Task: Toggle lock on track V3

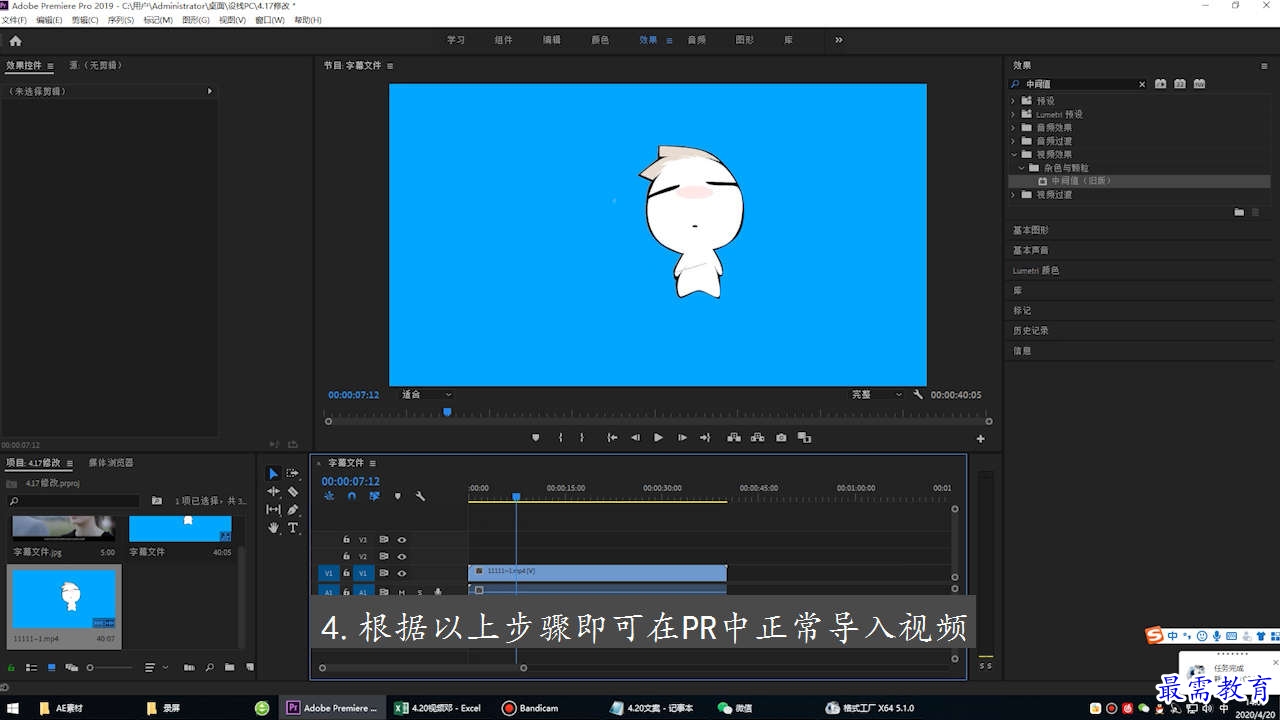Action: coord(346,539)
